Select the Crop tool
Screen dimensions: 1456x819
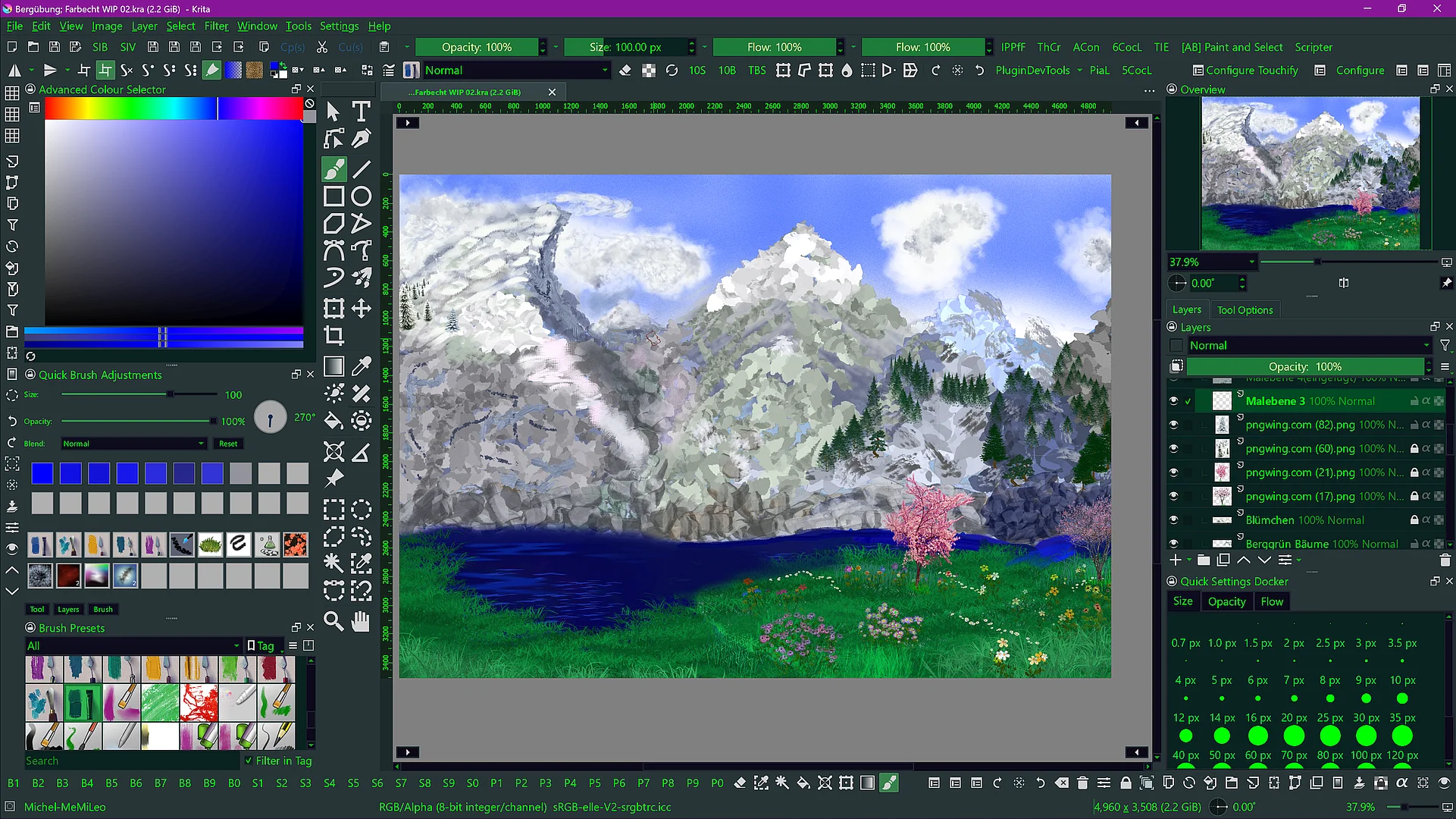point(333,335)
